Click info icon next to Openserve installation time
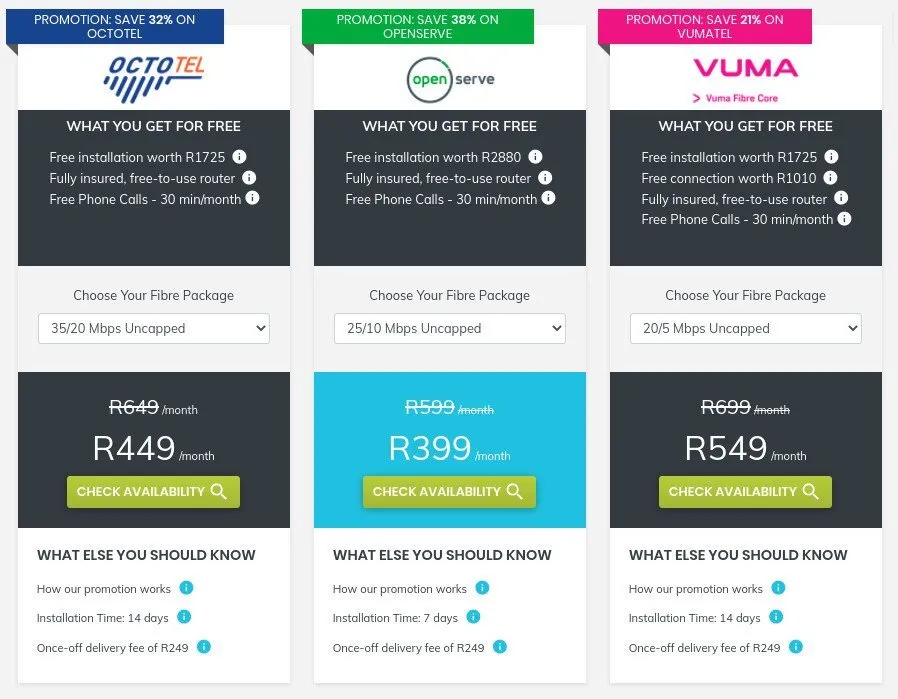The width and height of the screenshot is (898, 699). coord(471,617)
